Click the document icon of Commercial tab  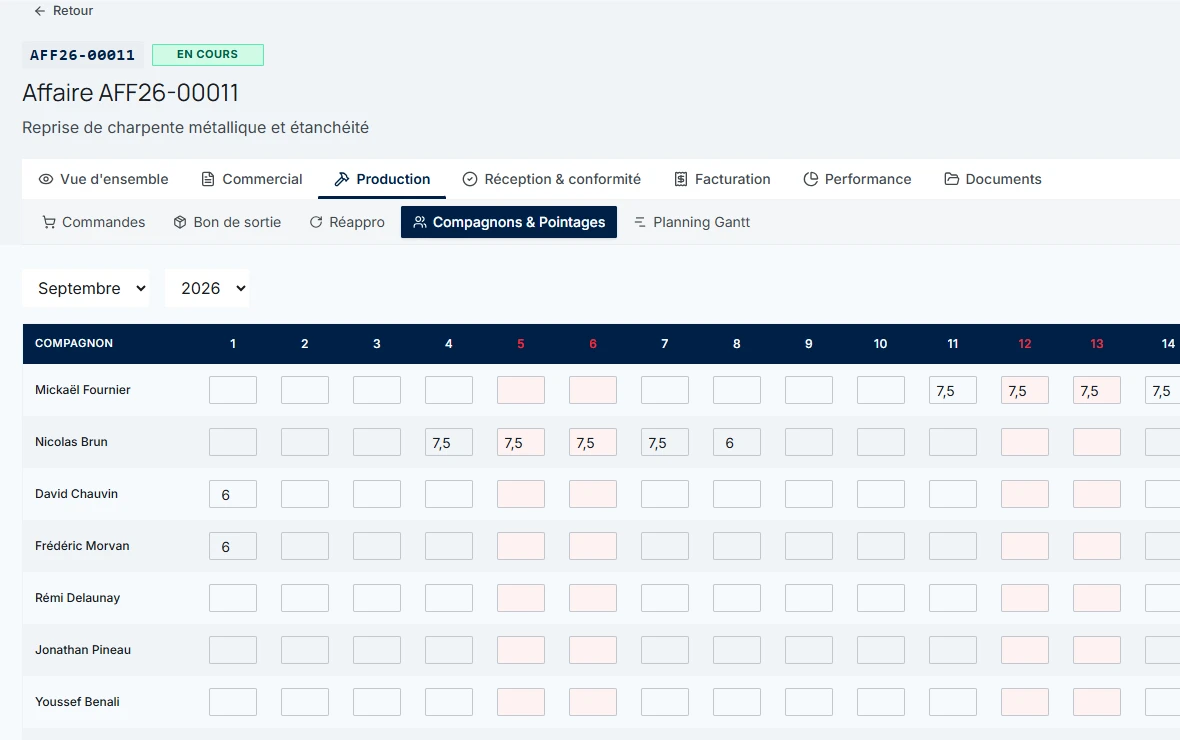tap(208, 179)
